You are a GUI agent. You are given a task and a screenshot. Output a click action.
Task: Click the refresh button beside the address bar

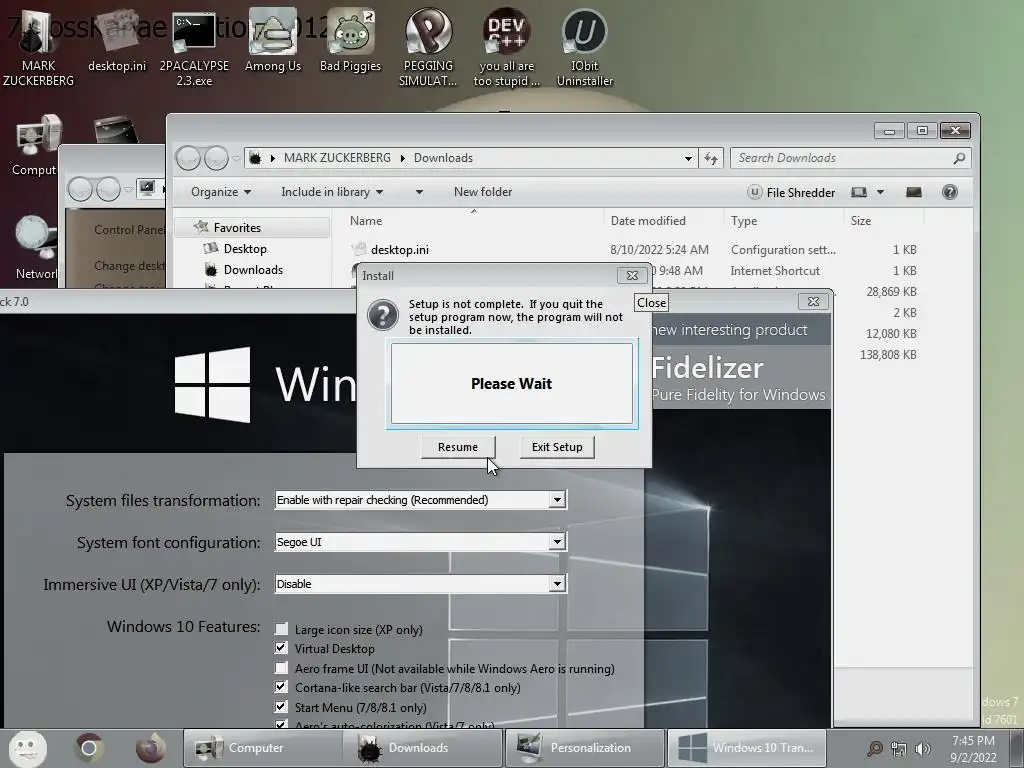coord(711,158)
